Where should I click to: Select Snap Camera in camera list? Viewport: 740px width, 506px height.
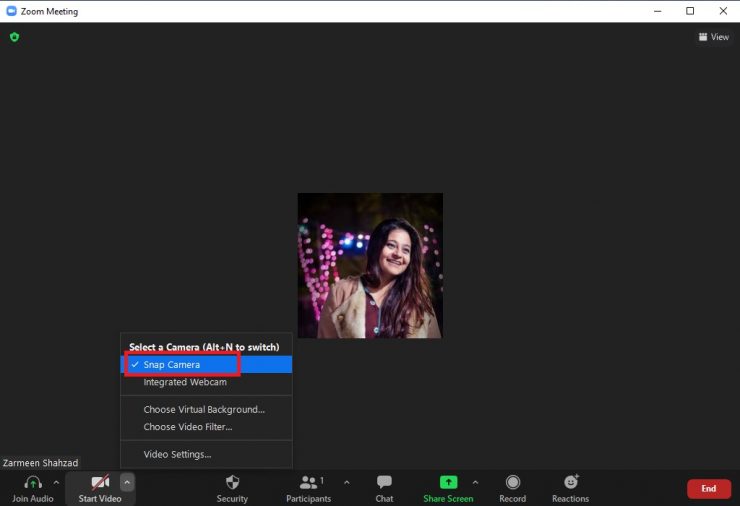[206, 364]
